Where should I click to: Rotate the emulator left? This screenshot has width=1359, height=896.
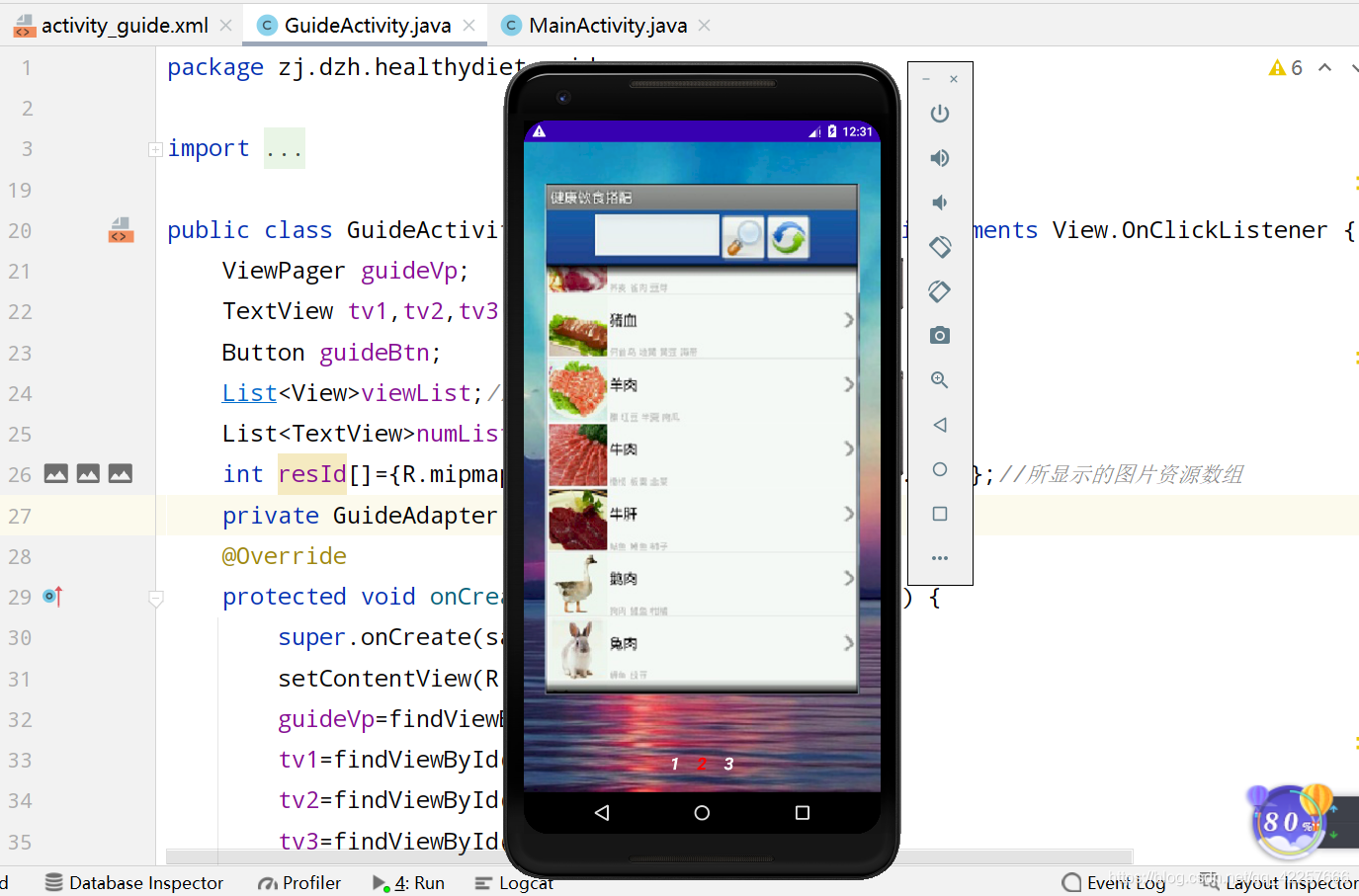940,246
